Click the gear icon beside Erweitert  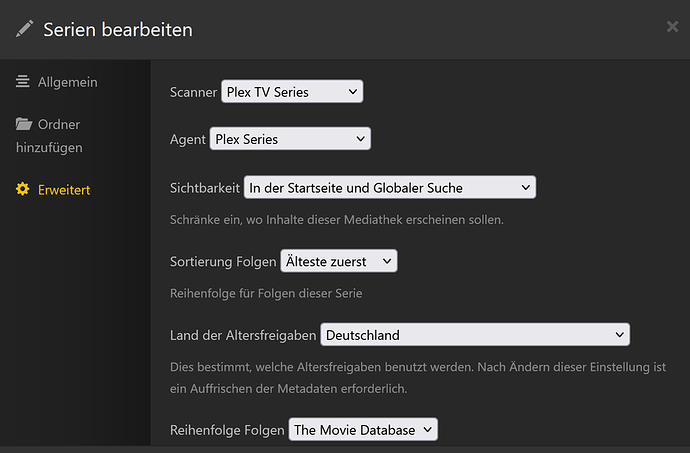[23, 190]
